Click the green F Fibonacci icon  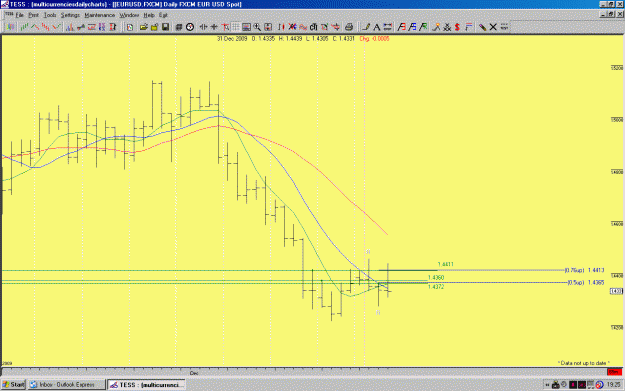pyautogui.click(x=423, y=27)
